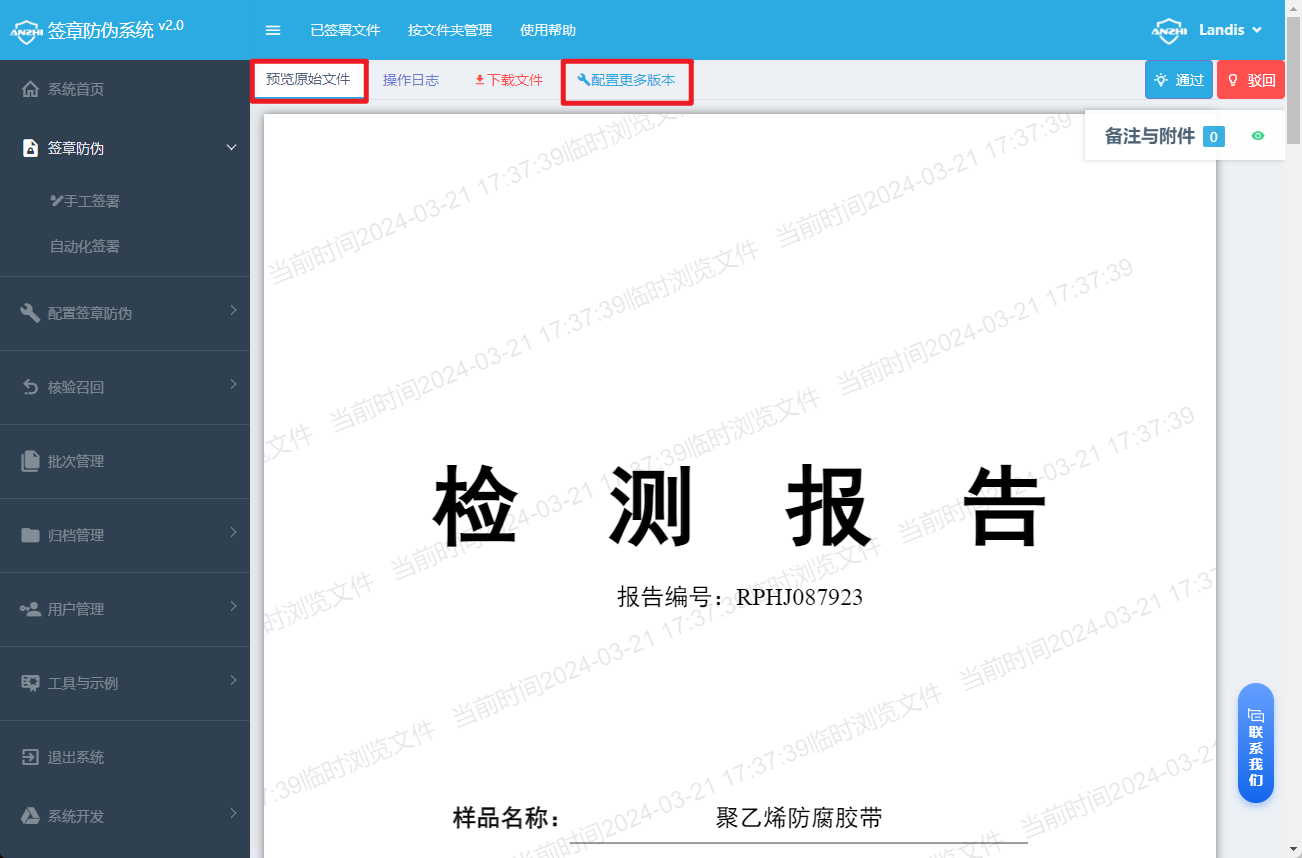The height and width of the screenshot is (858, 1302).
Task: Toggle the green eye icon in 备注与附件
Action: (1258, 136)
